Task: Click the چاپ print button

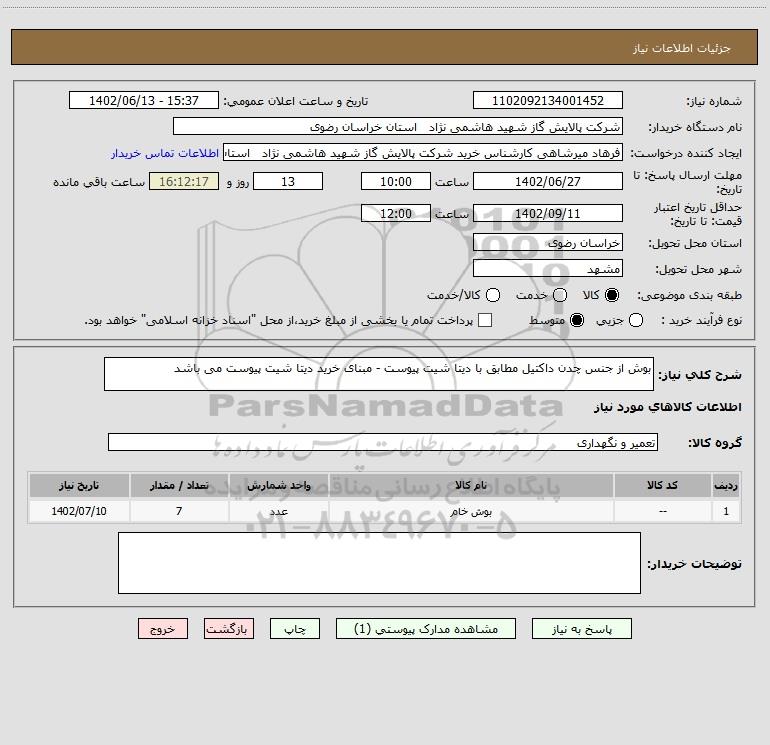Action: (x=295, y=629)
